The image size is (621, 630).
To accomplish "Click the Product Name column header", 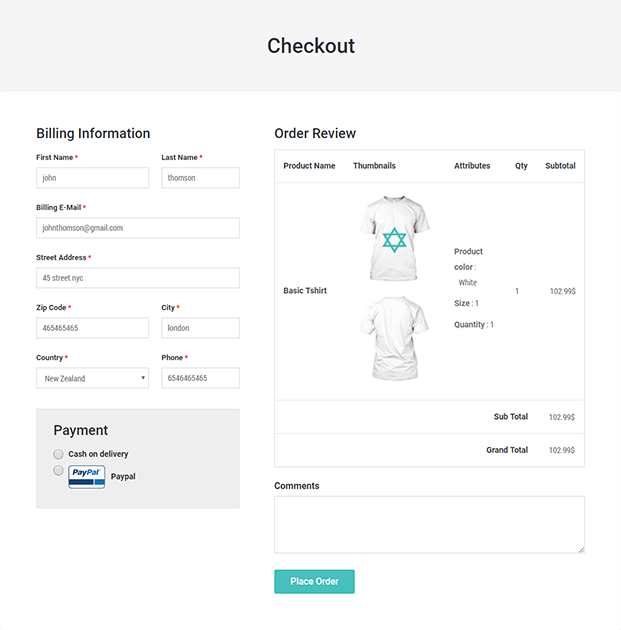I will point(309,166).
